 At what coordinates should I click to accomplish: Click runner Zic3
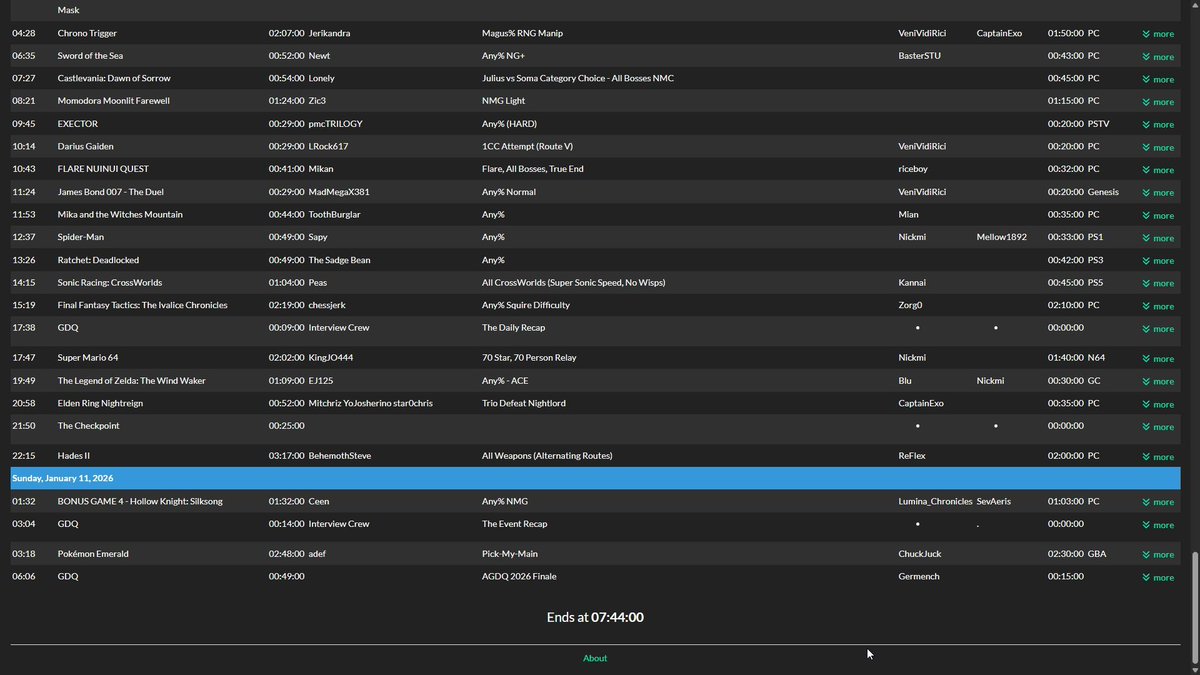click(x=317, y=101)
